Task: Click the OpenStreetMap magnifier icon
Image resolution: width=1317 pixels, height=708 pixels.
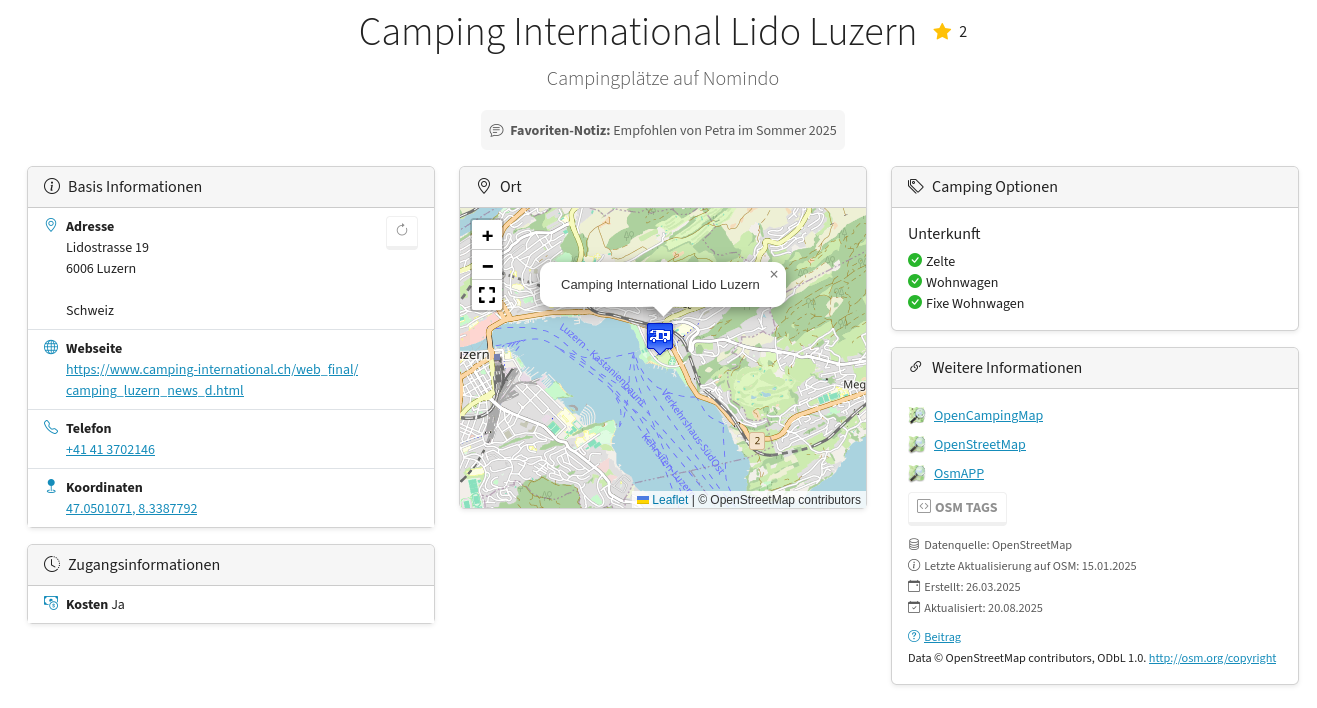Action: click(x=917, y=445)
